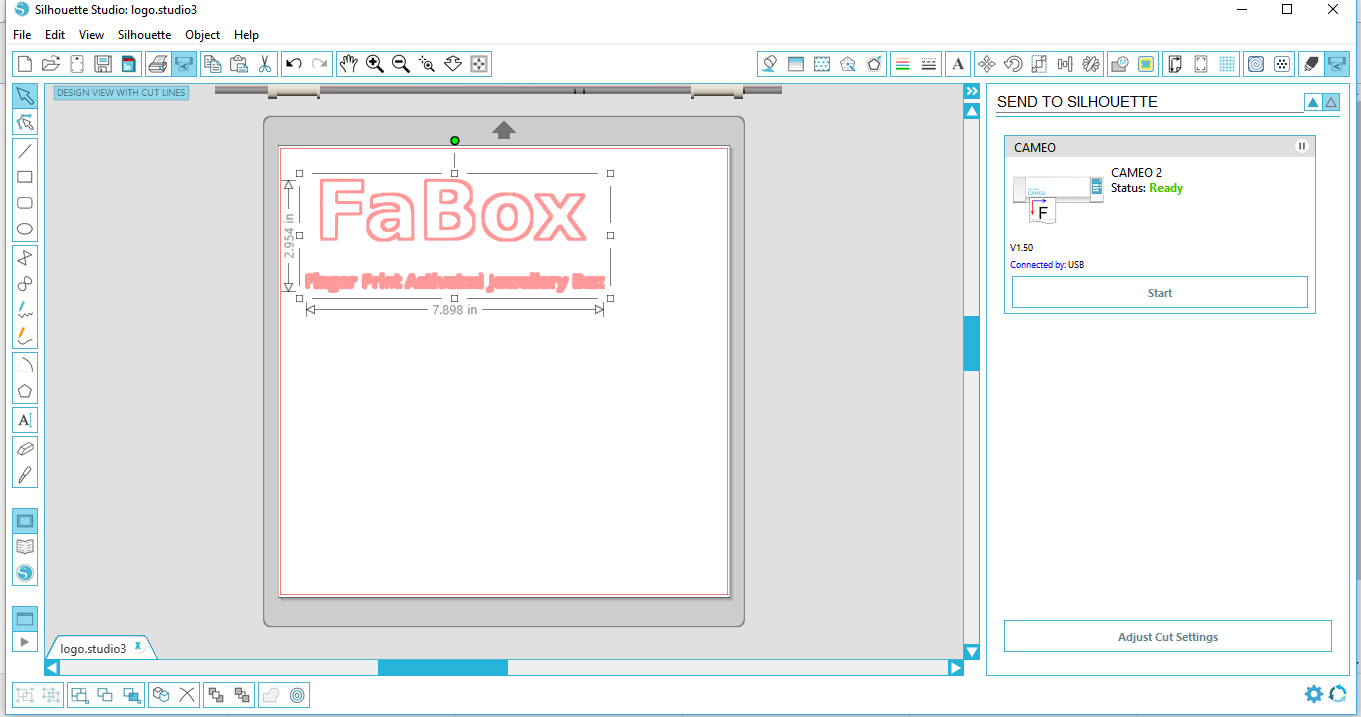Click the Group objects icon in bottom toolbar
Image resolution: width=1361 pixels, height=717 pixels.
pyautogui.click(x=25, y=694)
